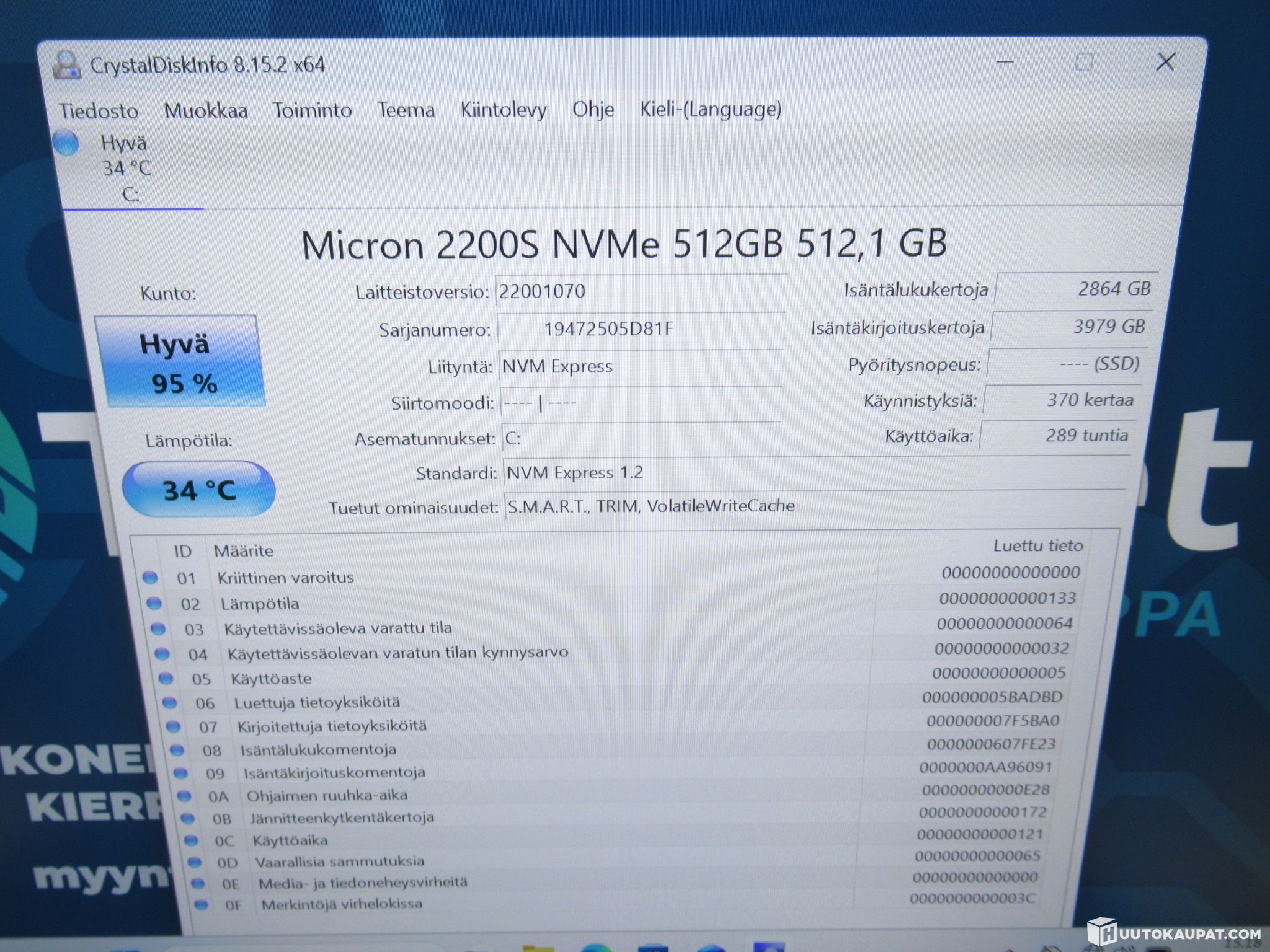Viewport: 1270px width, 952px height.
Task: Open the Ohje menu
Action: 593,109
